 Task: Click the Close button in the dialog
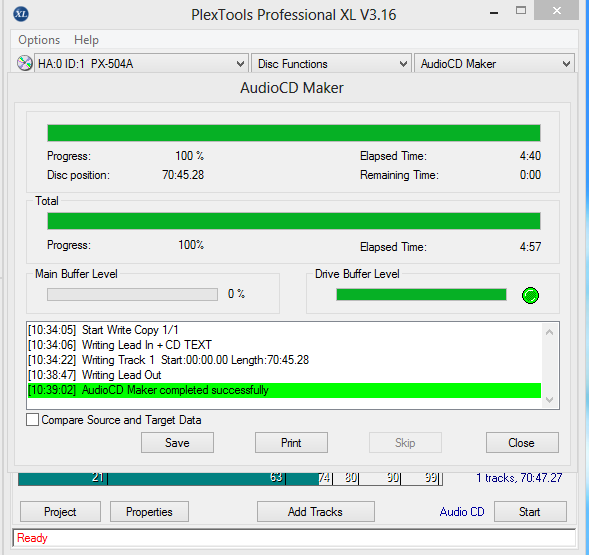[x=522, y=443]
